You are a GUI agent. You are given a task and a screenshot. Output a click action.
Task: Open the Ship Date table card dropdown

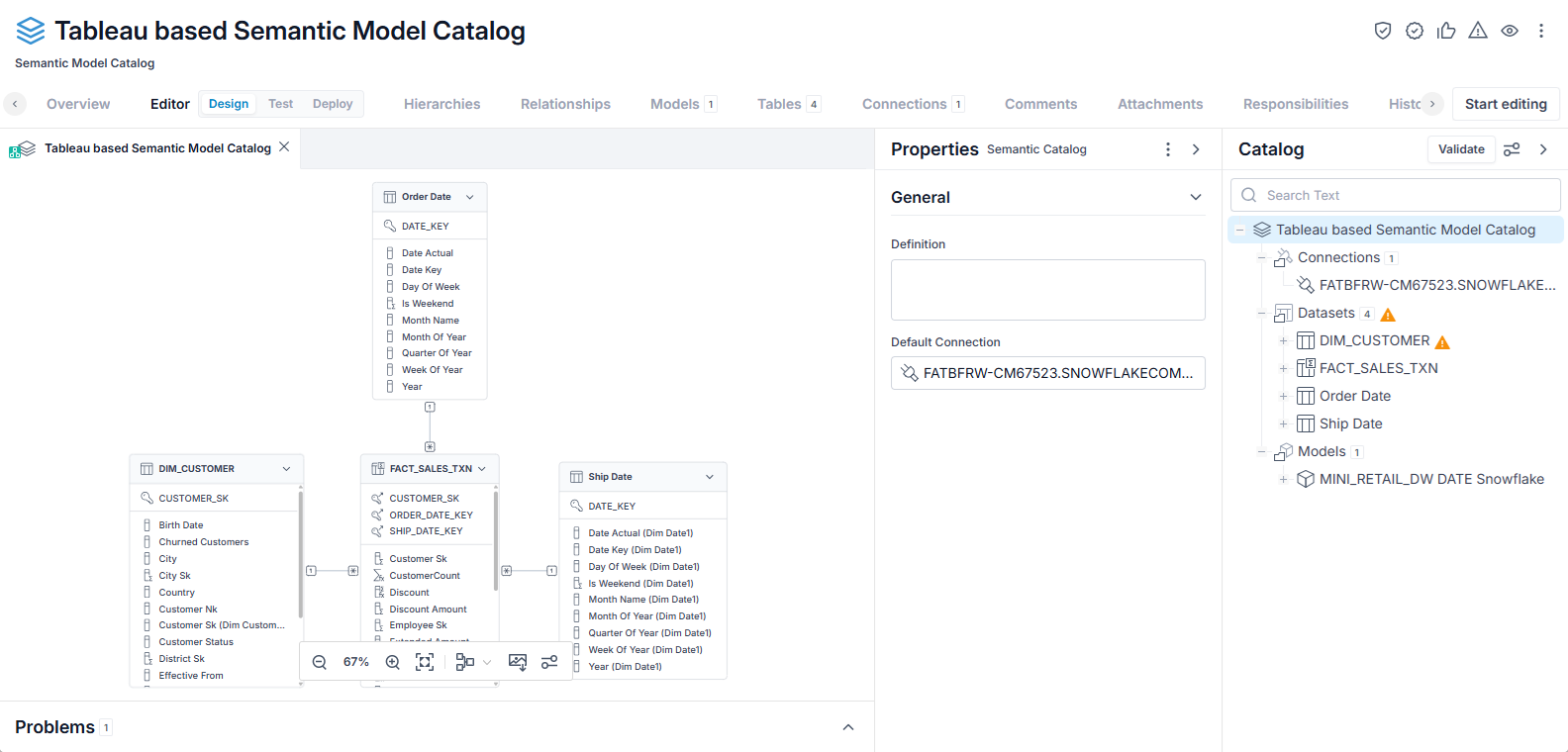click(x=710, y=477)
